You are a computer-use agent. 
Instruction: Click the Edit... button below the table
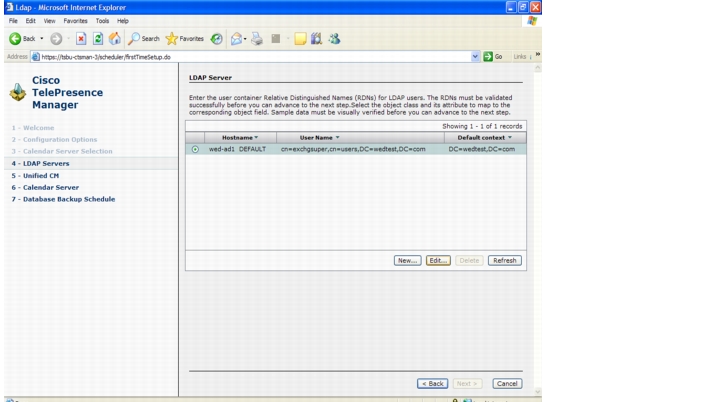438,261
